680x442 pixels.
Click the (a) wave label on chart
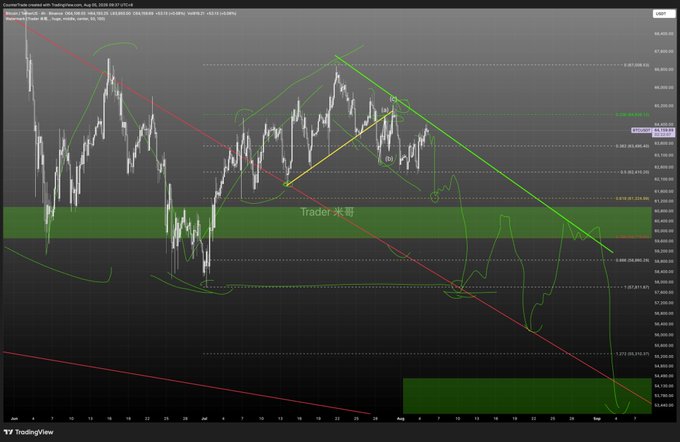385,110
